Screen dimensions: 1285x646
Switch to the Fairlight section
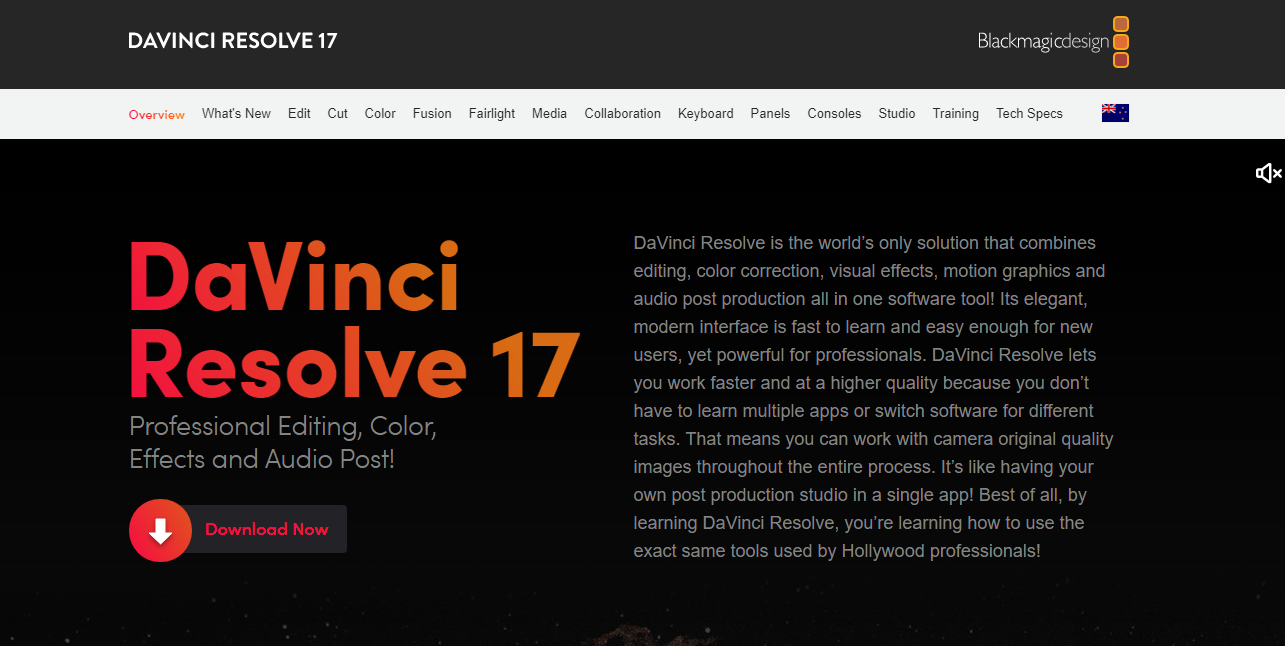[492, 114]
